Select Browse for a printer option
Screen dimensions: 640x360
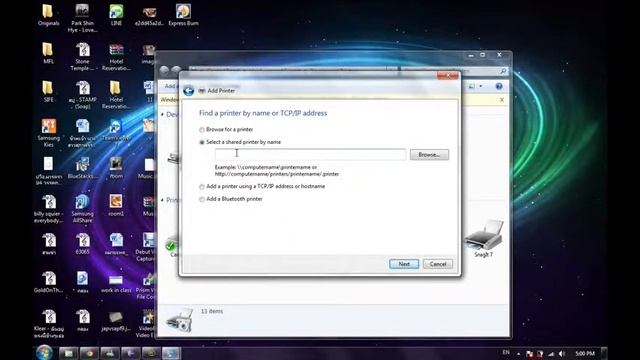227,129
